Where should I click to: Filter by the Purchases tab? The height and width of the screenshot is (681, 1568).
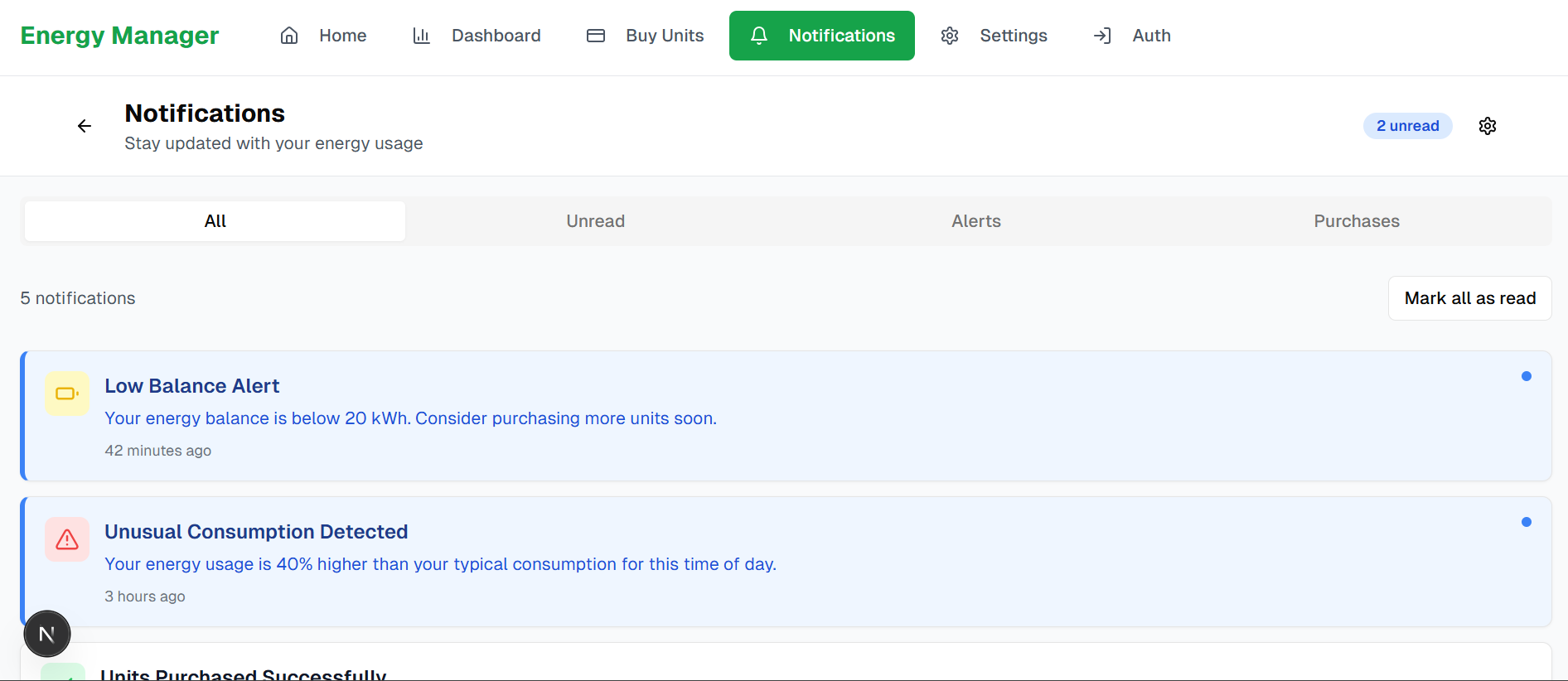[1356, 221]
